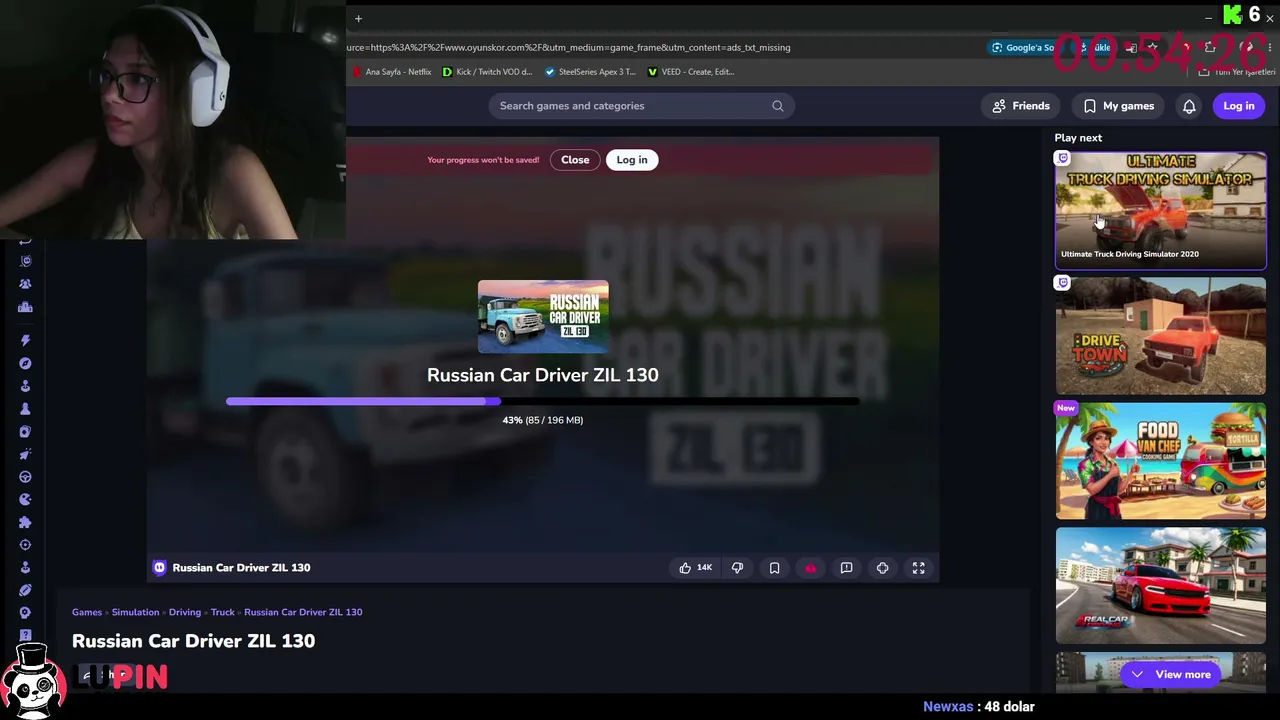Go to the Truck breadcrumb
The height and width of the screenshot is (720, 1280).
223,612
